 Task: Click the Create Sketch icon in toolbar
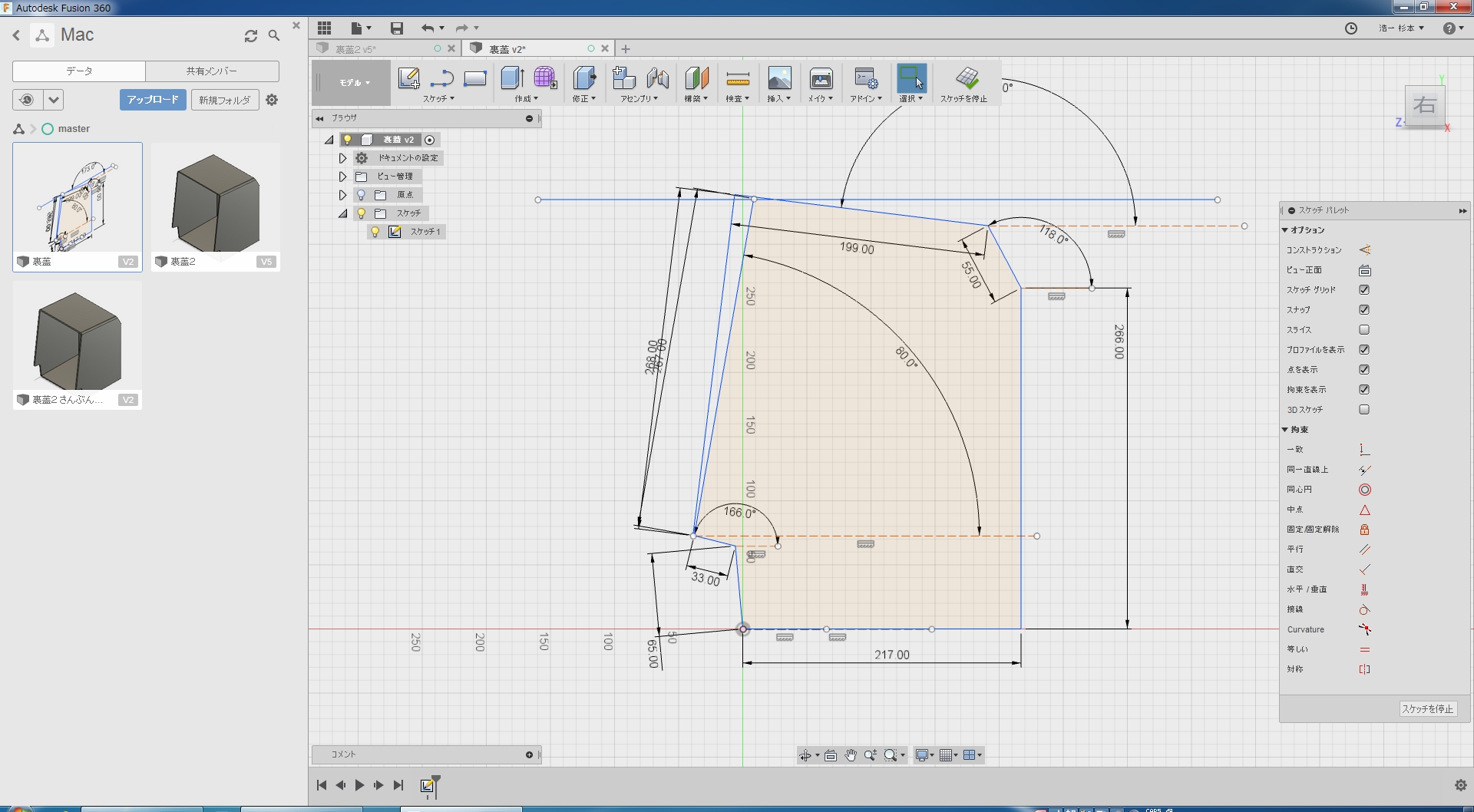click(408, 78)
